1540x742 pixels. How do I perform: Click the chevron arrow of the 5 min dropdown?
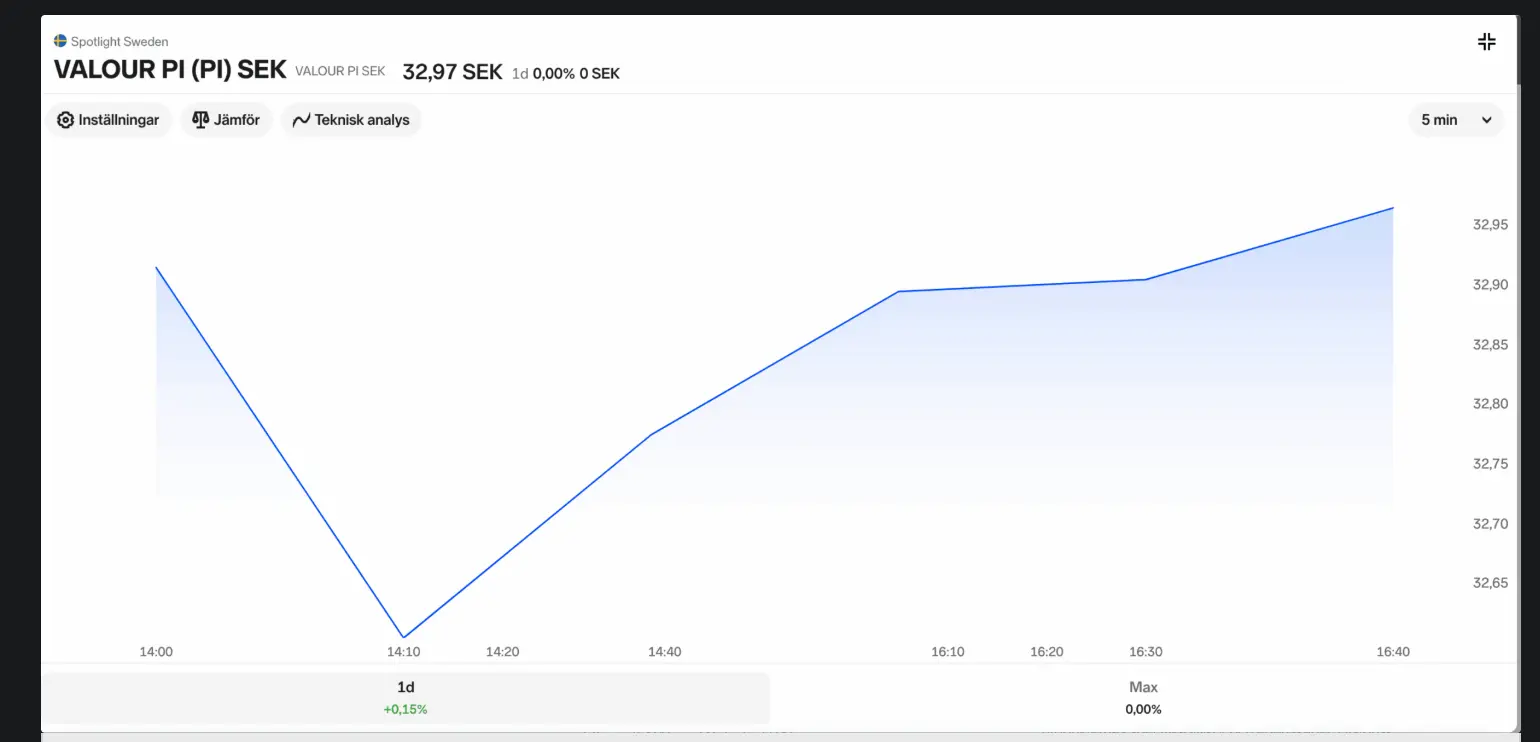click(1487, 120)
